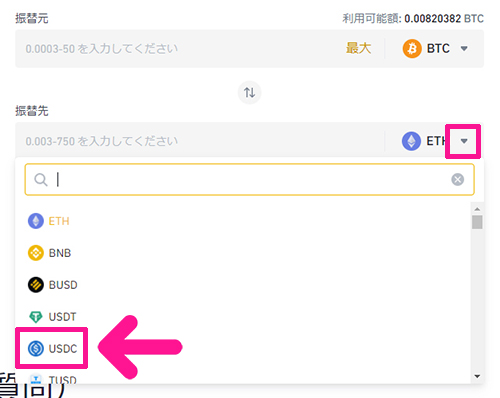
Task: Clear the search box with X icon
Action: coord(457,179)
